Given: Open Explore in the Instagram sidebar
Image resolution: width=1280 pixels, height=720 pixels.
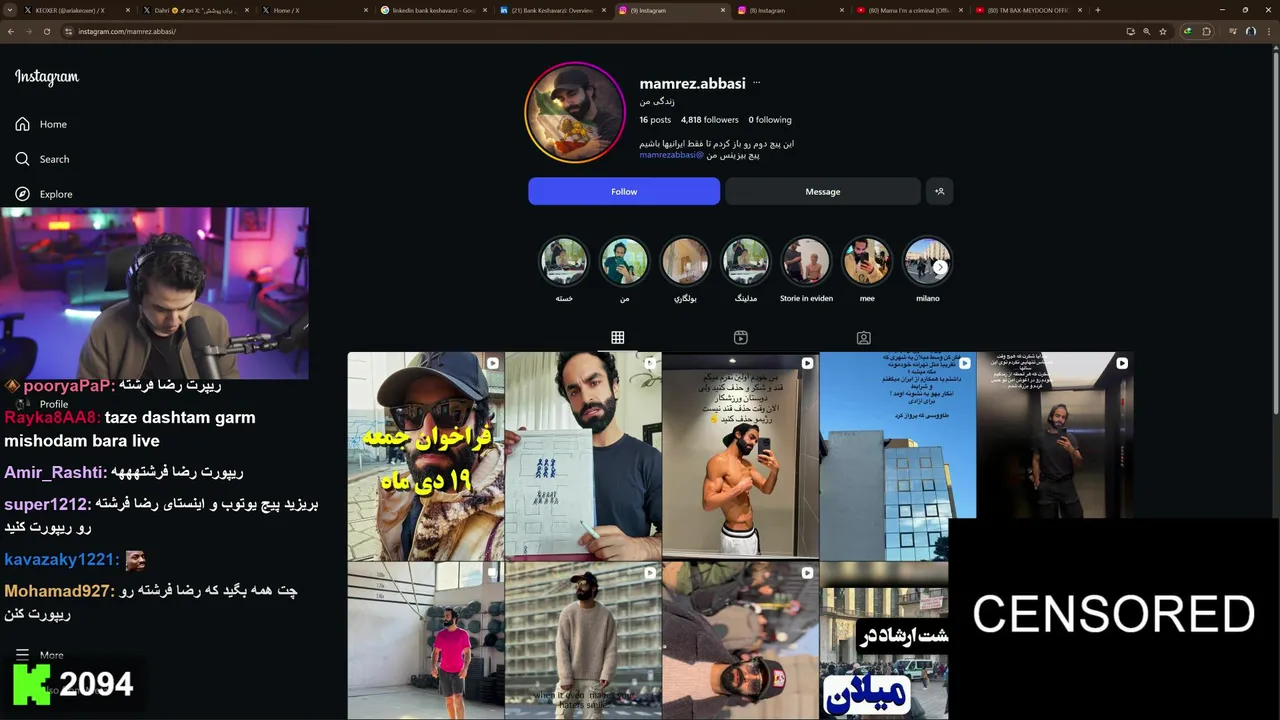Looking at the screenshot, I should click(x=44, y=194).
